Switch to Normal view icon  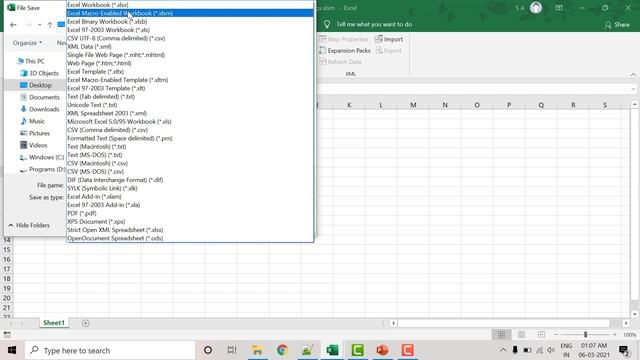[501, 334]
